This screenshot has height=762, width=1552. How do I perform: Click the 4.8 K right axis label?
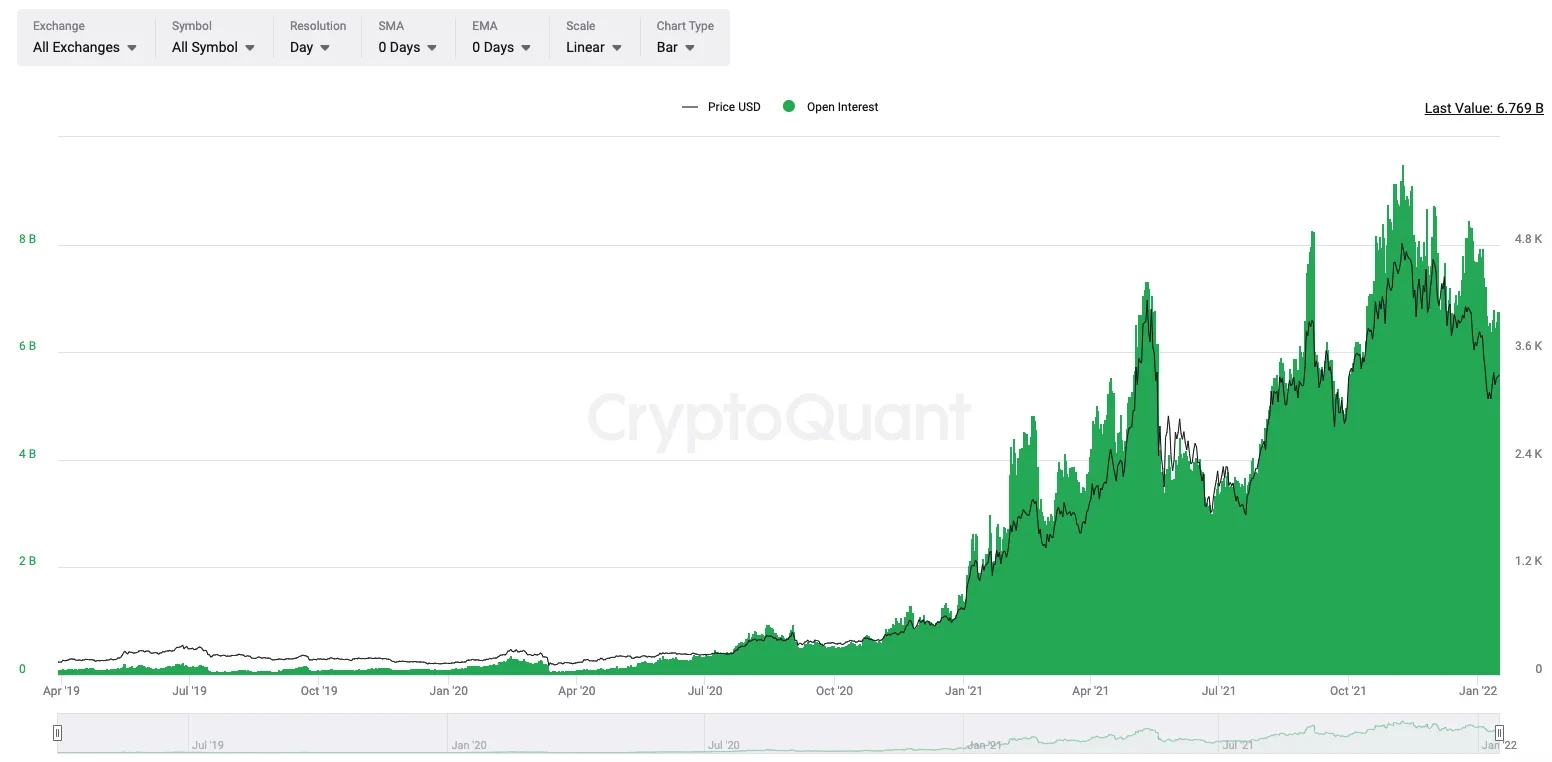click(1528, 239)
